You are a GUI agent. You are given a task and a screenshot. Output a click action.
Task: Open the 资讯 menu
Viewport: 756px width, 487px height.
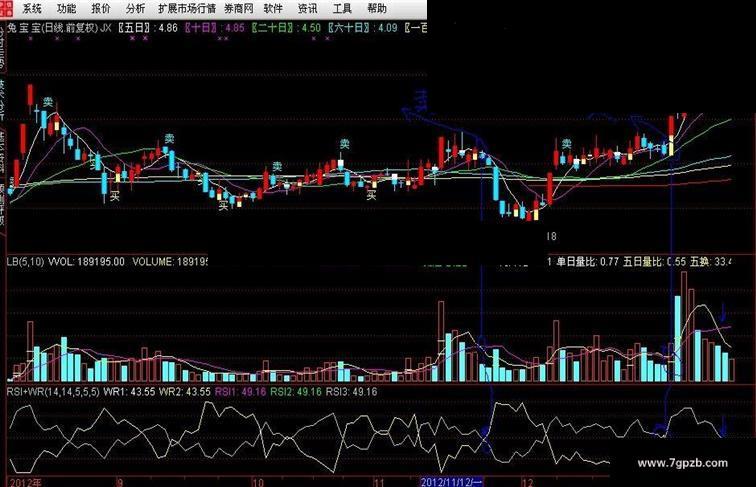pyautogui.click(x=307, y=8)
